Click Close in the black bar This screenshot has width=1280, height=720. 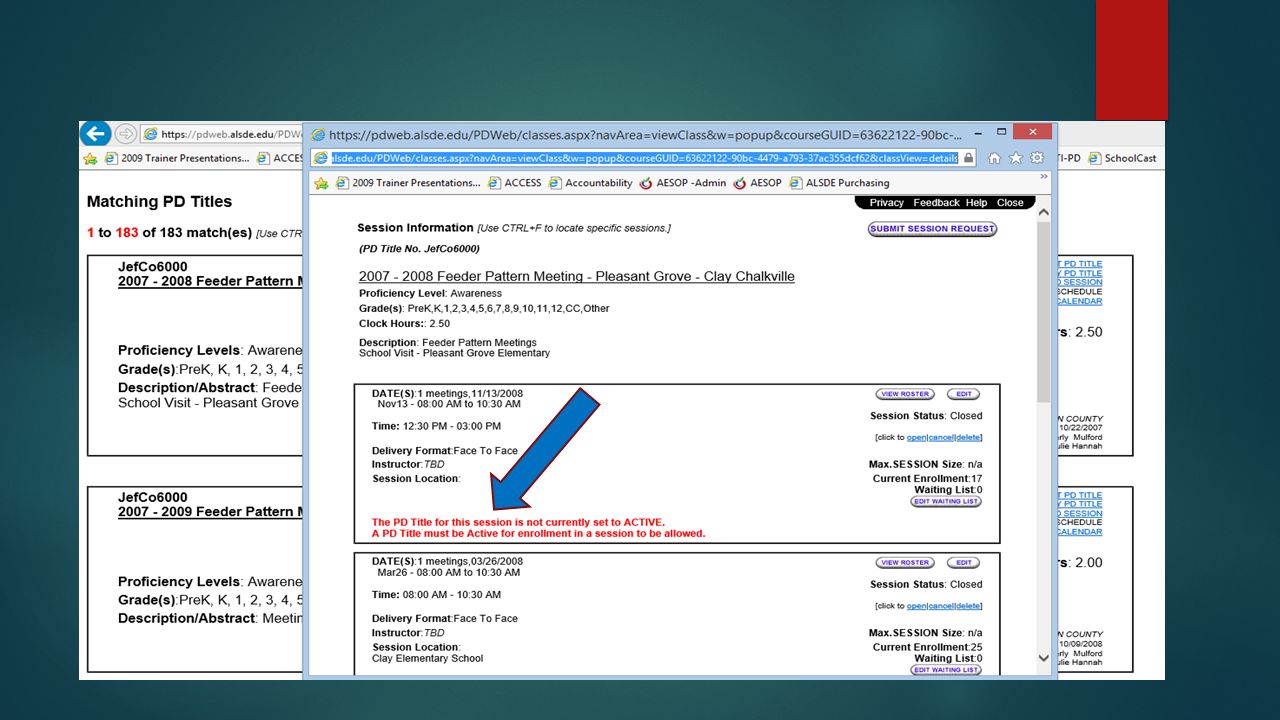[1010, 202]
